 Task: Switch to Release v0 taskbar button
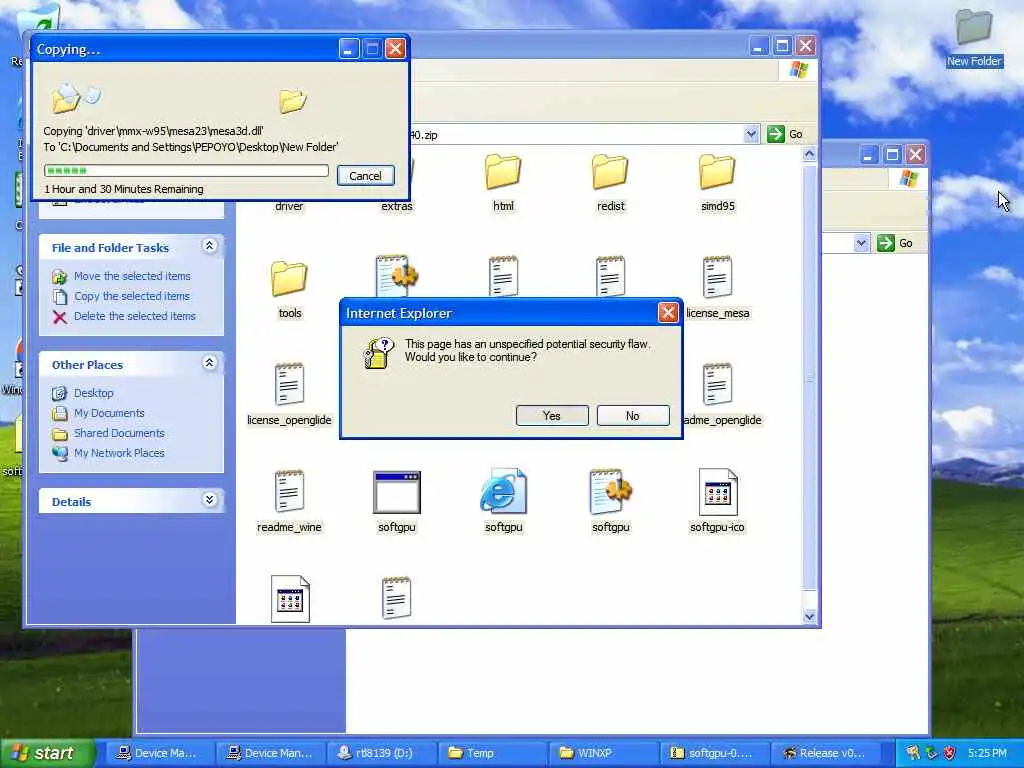[x=825, y=753]
